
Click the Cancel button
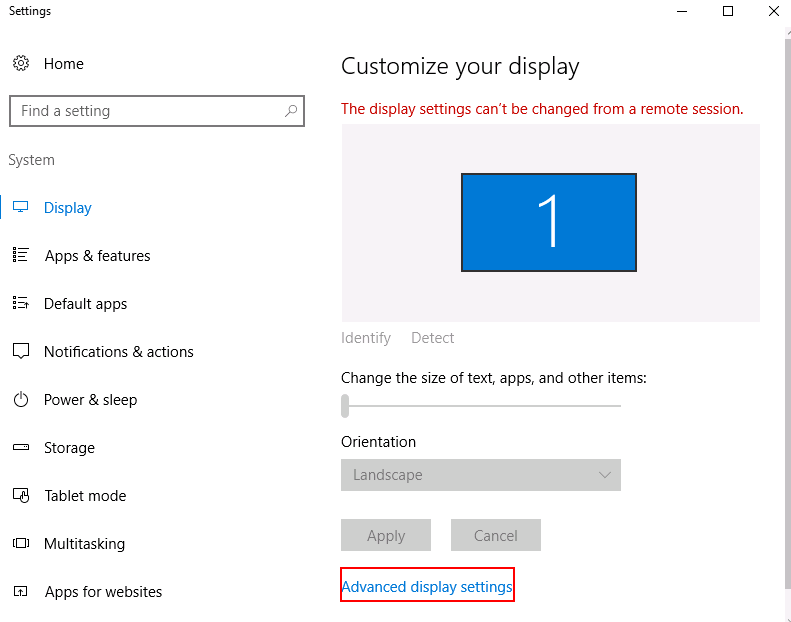(x=496, y=535)
